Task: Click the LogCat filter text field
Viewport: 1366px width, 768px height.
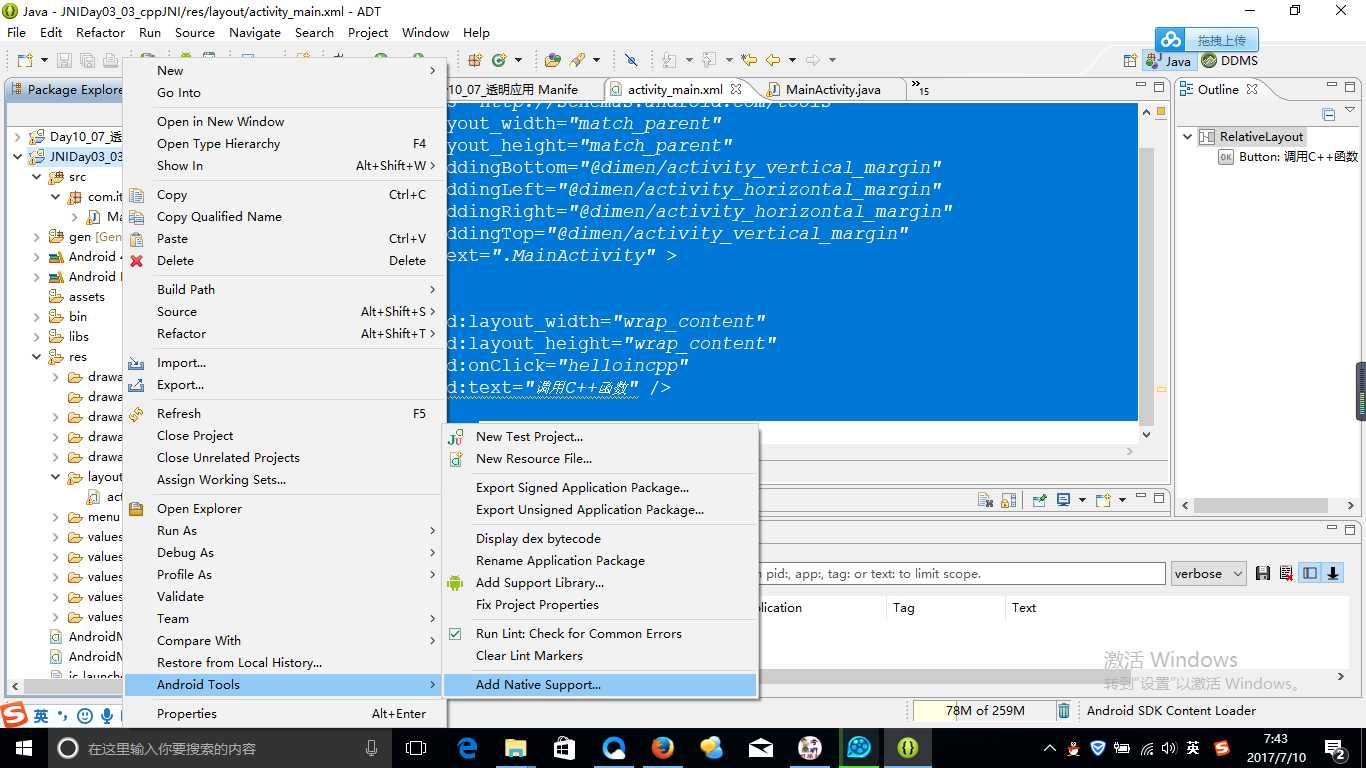Action: 962,574
